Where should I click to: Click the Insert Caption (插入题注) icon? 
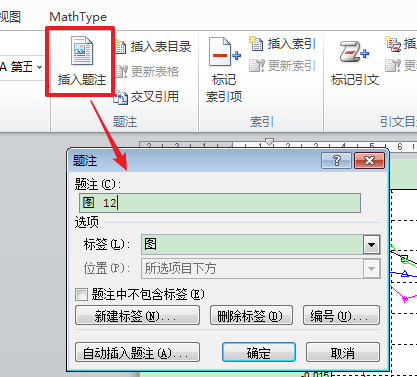(82, 51)
